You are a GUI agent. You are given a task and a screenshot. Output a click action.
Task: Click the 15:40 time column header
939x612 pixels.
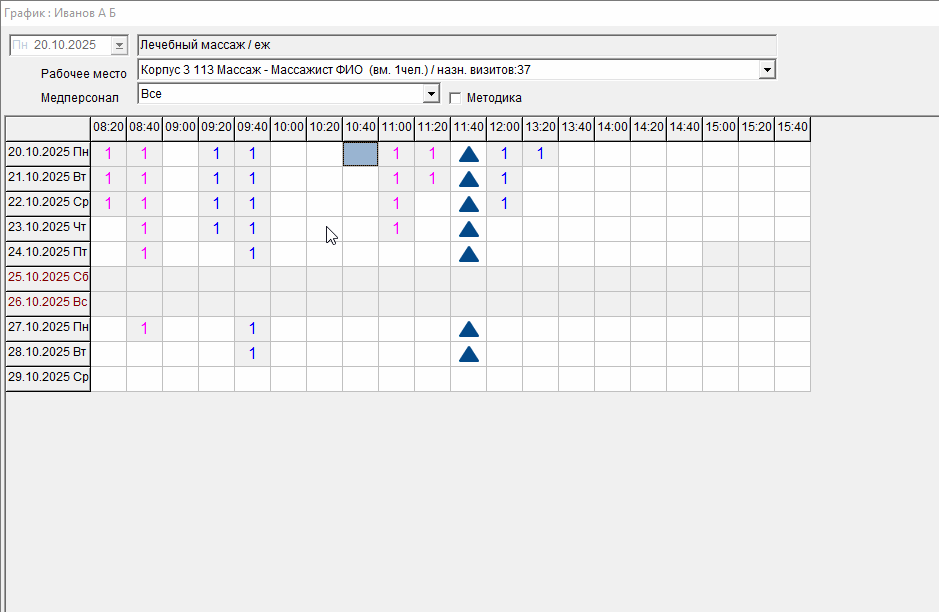(792, 128)
